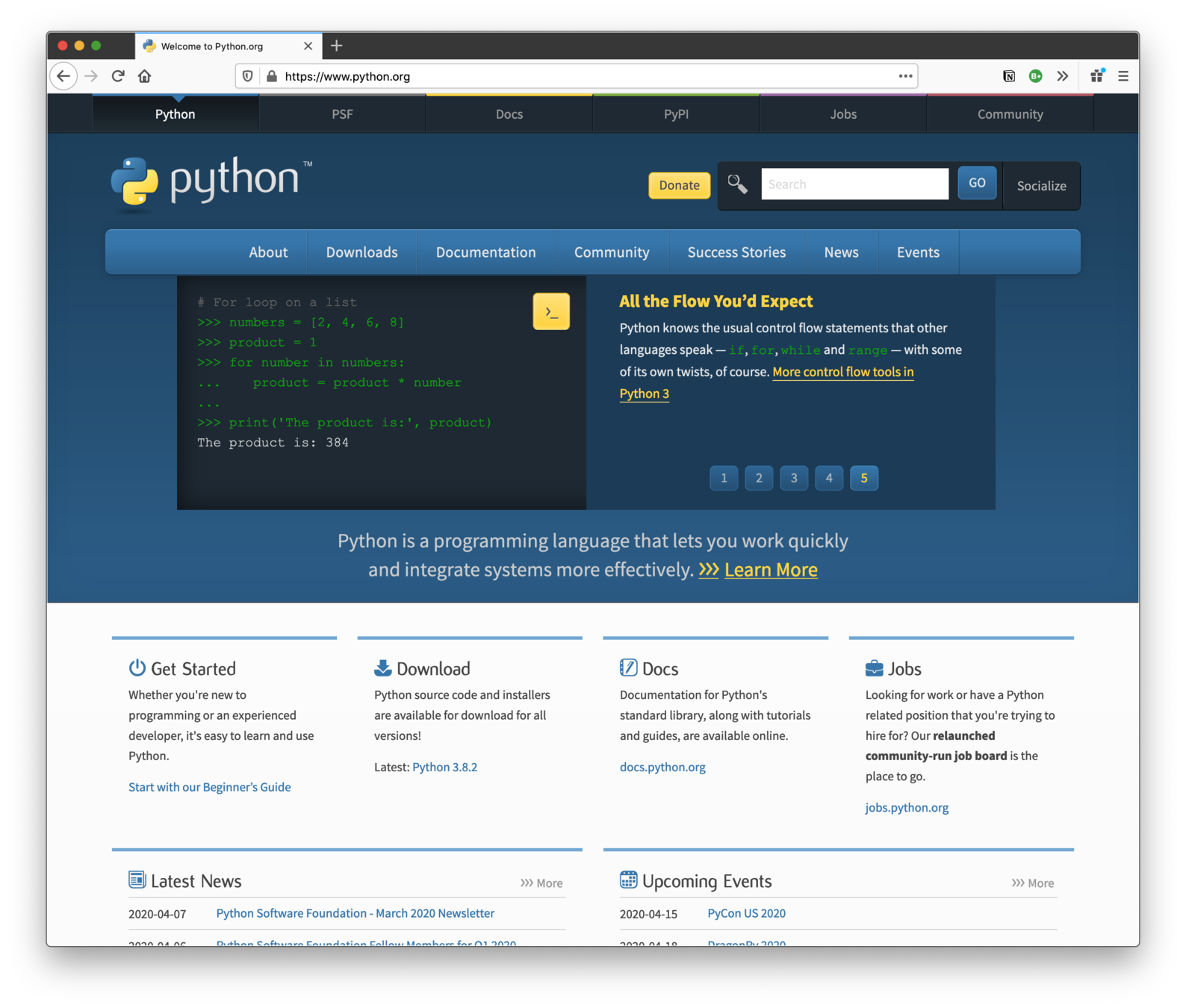
Task: Open the Jobs top navigation tab
Action: 843,114
